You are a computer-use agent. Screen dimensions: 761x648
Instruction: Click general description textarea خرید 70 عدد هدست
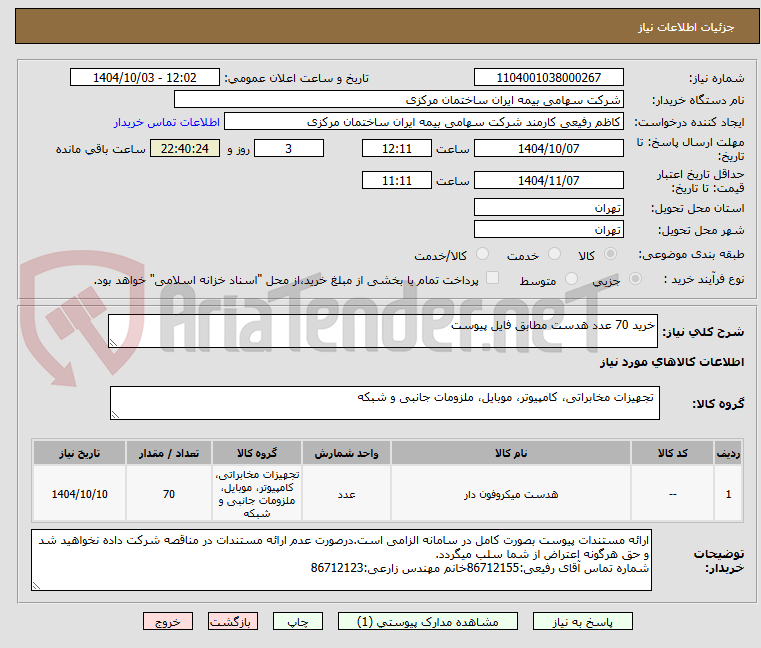[383, 331]
